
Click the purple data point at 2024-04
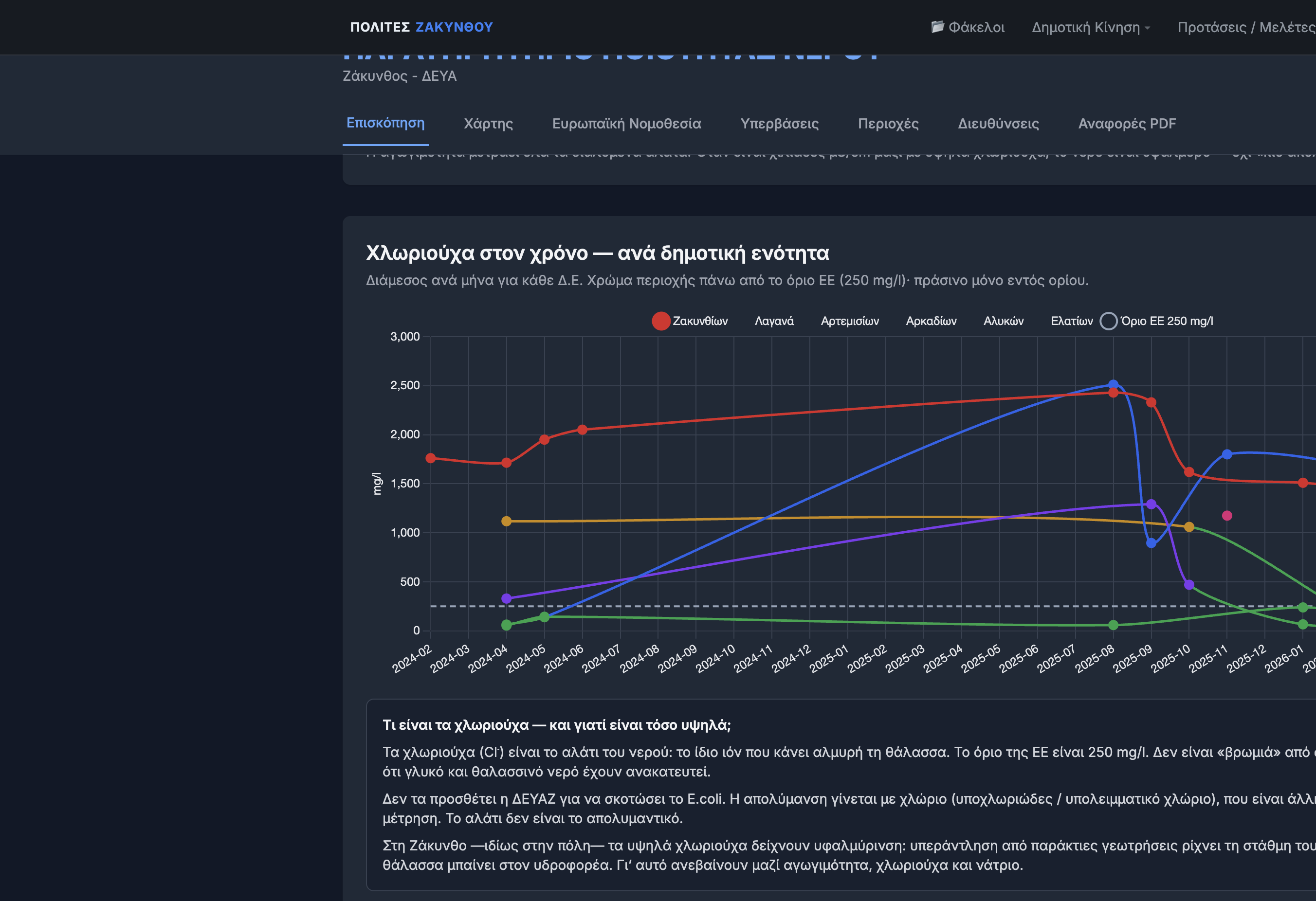click(x=506, y=598)
